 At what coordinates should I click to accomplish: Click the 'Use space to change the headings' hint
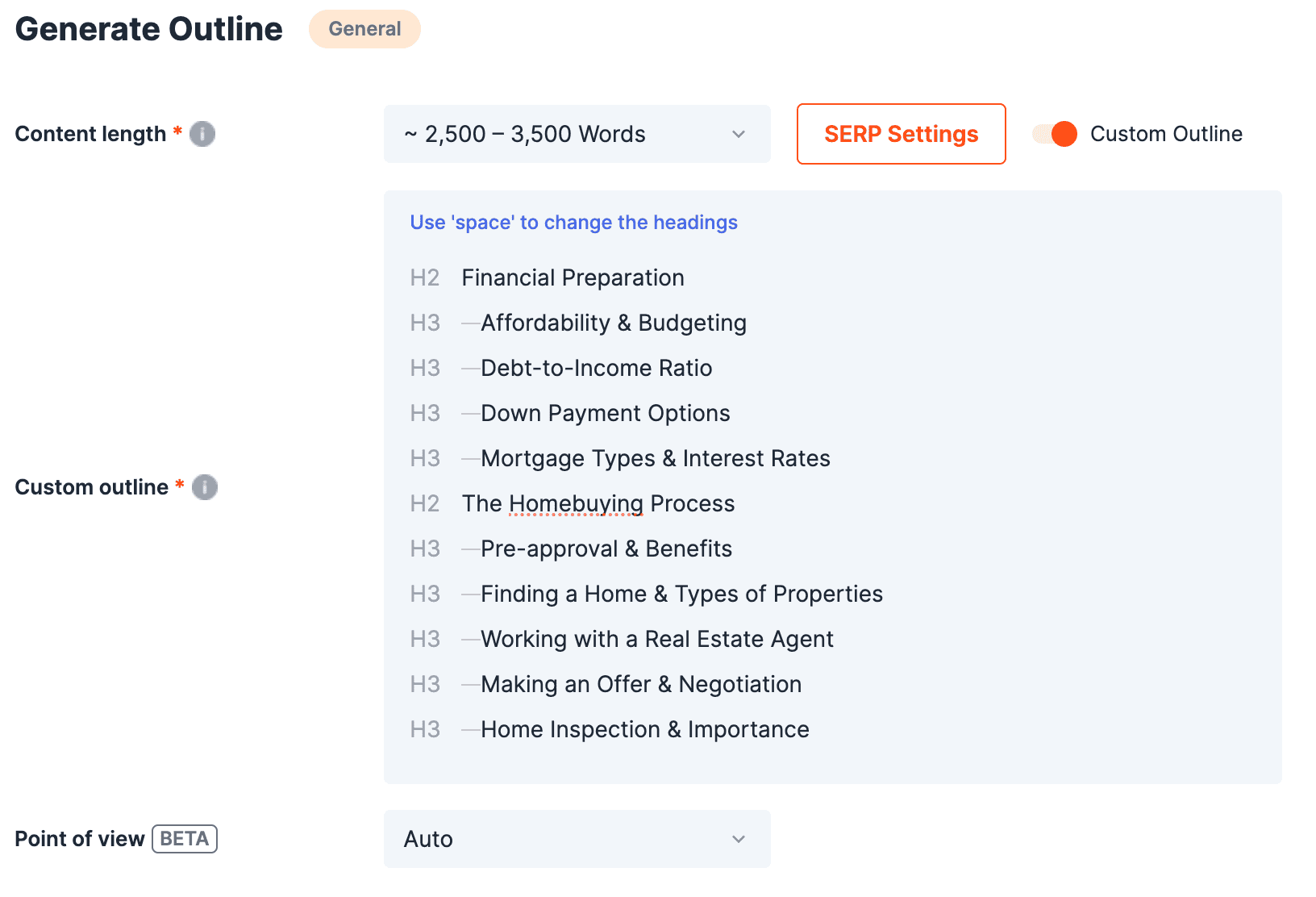pyautogui.click(x=574, y=223)
